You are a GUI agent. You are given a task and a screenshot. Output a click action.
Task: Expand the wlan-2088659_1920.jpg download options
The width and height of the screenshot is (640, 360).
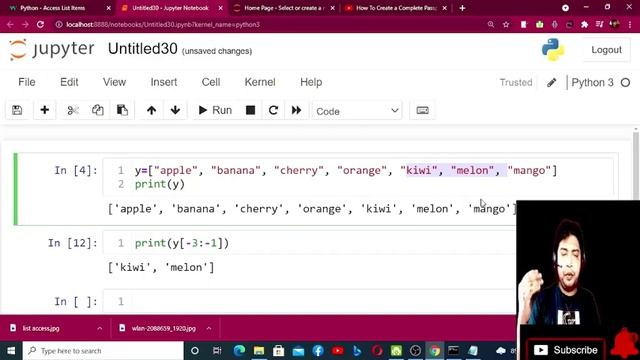coord(209,328)
